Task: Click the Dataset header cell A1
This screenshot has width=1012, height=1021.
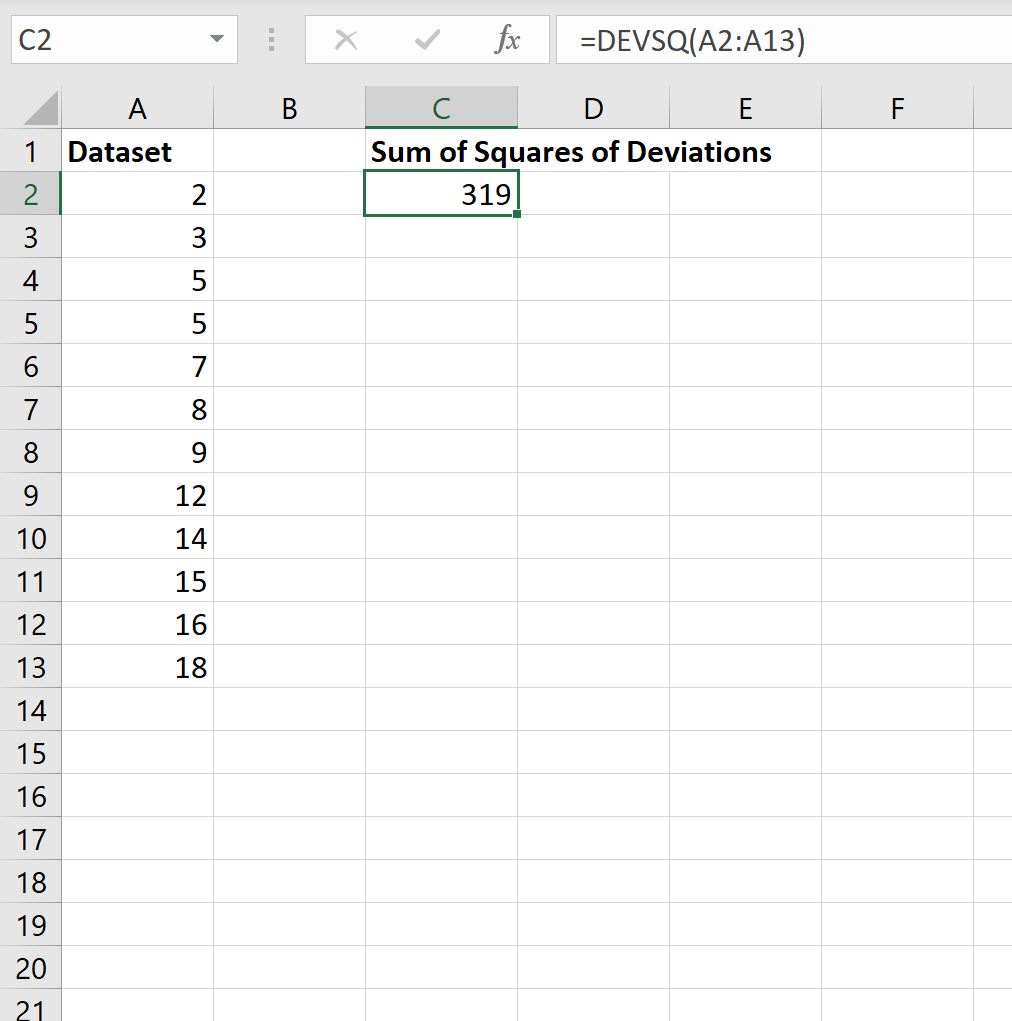Action: (137, 151)
